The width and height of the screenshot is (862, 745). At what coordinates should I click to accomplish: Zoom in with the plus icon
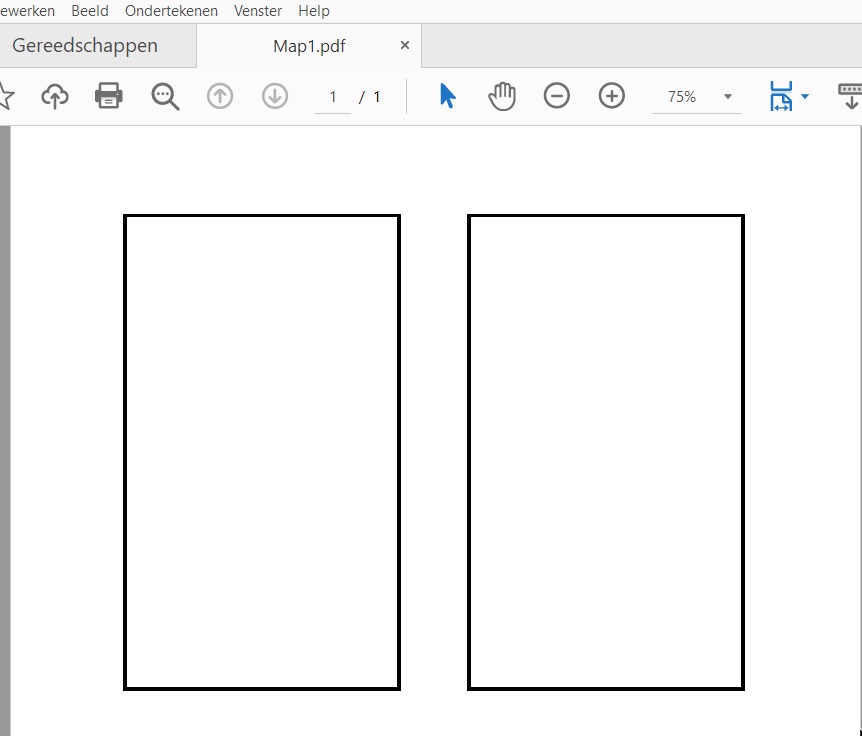612,96
